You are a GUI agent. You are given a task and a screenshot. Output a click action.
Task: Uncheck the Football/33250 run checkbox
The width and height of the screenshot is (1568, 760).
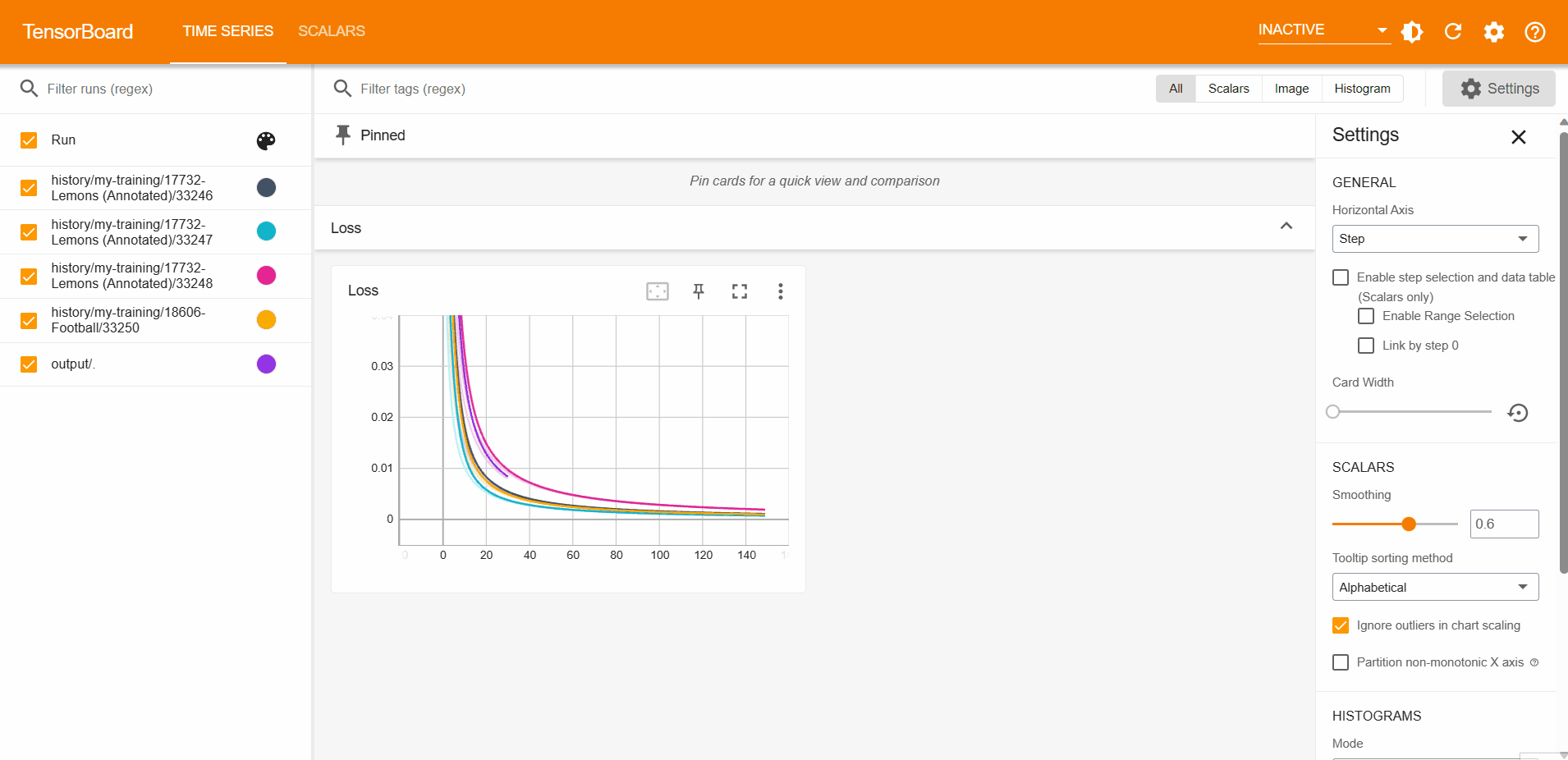tap(29, 320)
